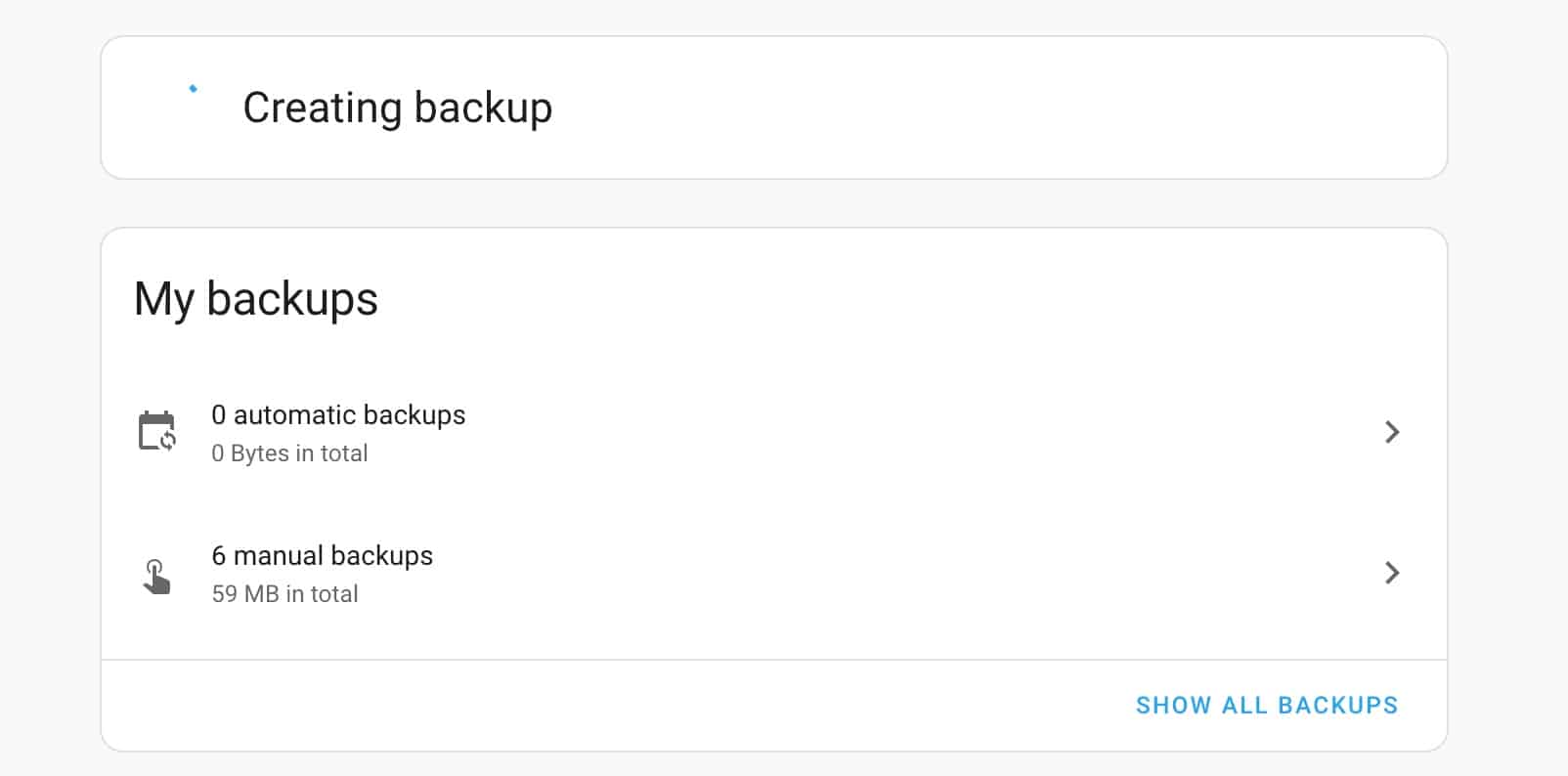Click blank middle area of manual backups row

[x=880, y=573]
